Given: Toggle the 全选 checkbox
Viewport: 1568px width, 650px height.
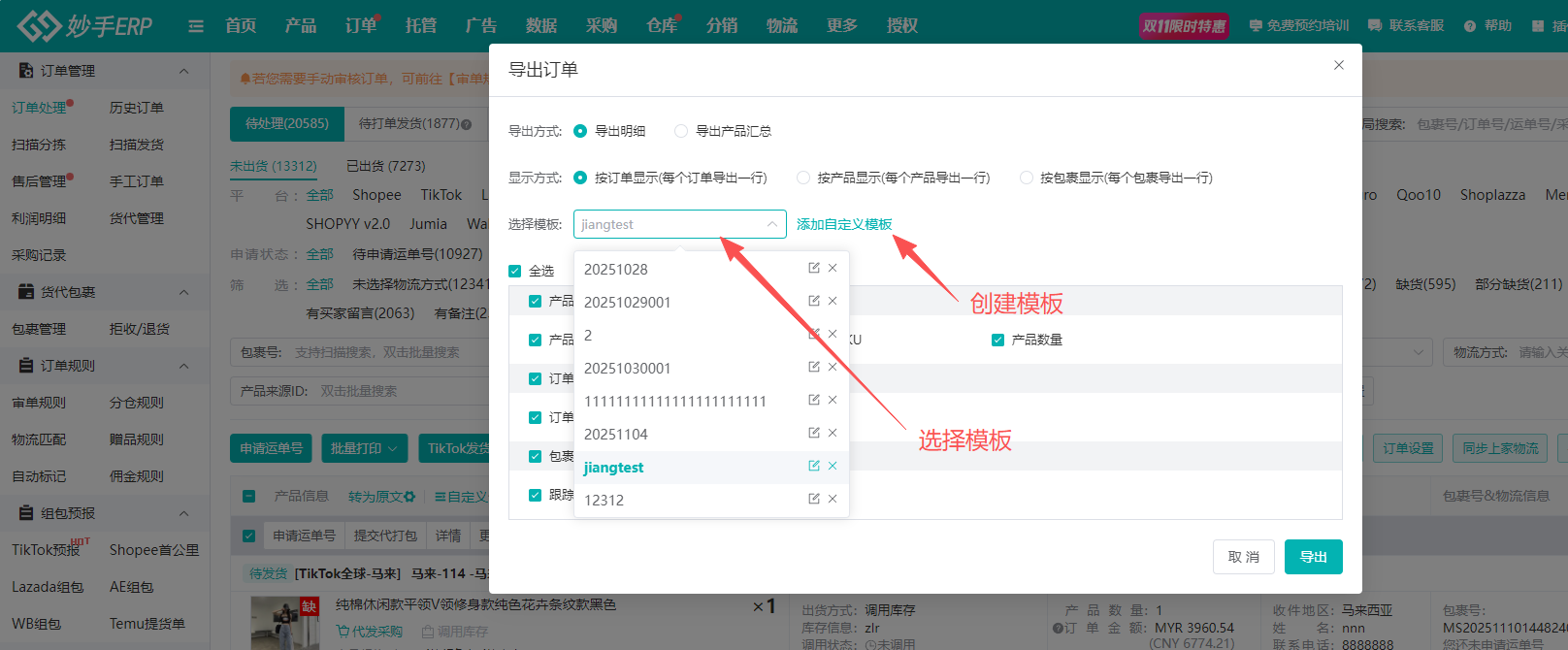Looking at the screenshot, I should (515, 271).
